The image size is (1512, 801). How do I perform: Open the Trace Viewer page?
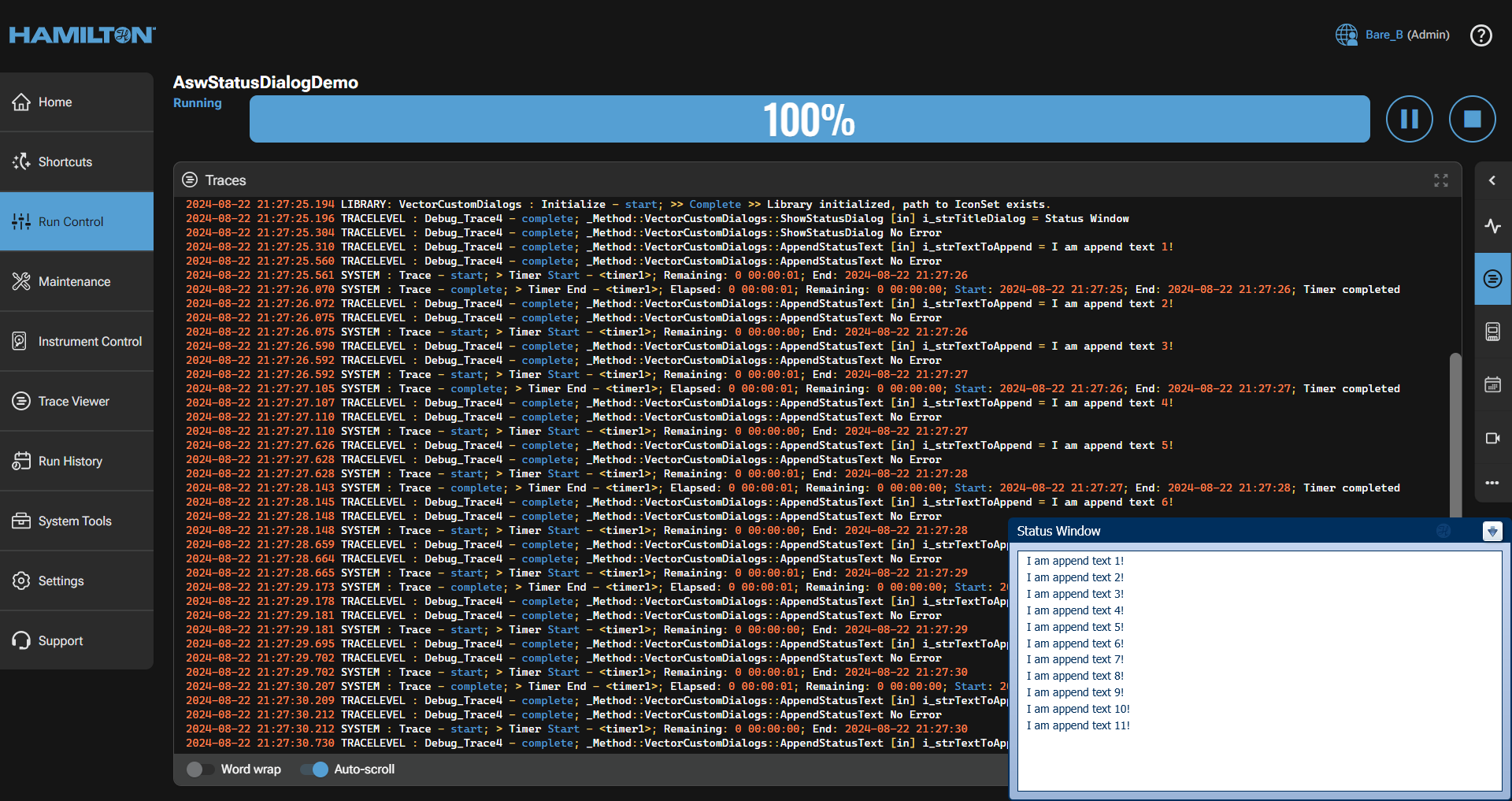tap(76, 402)
